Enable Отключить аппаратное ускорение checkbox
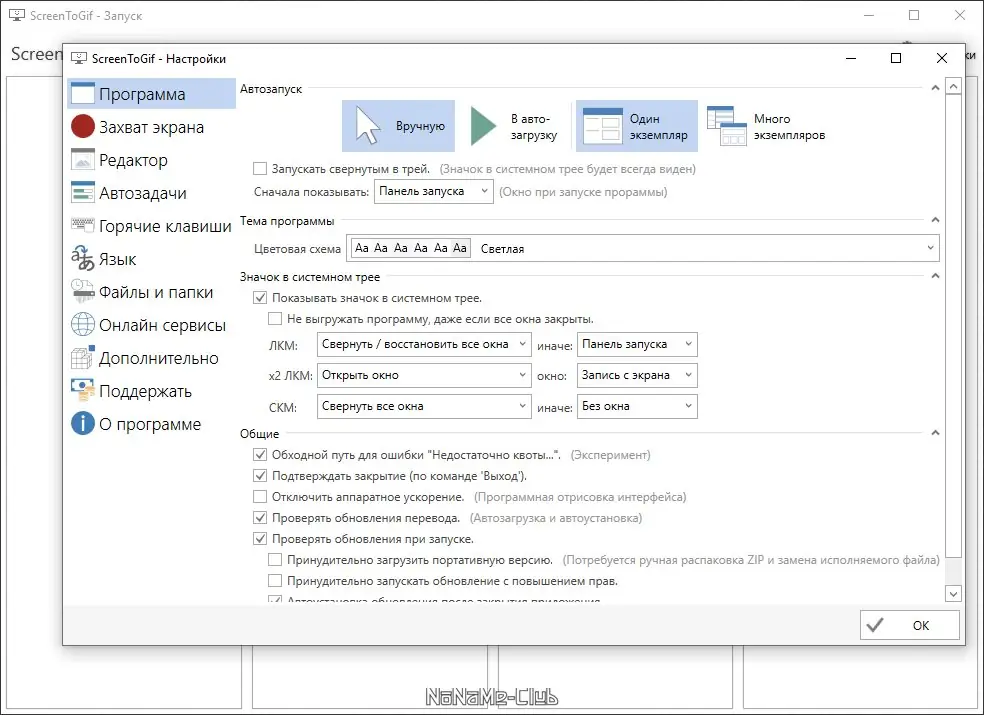984x715 pixels. point(260,496)
